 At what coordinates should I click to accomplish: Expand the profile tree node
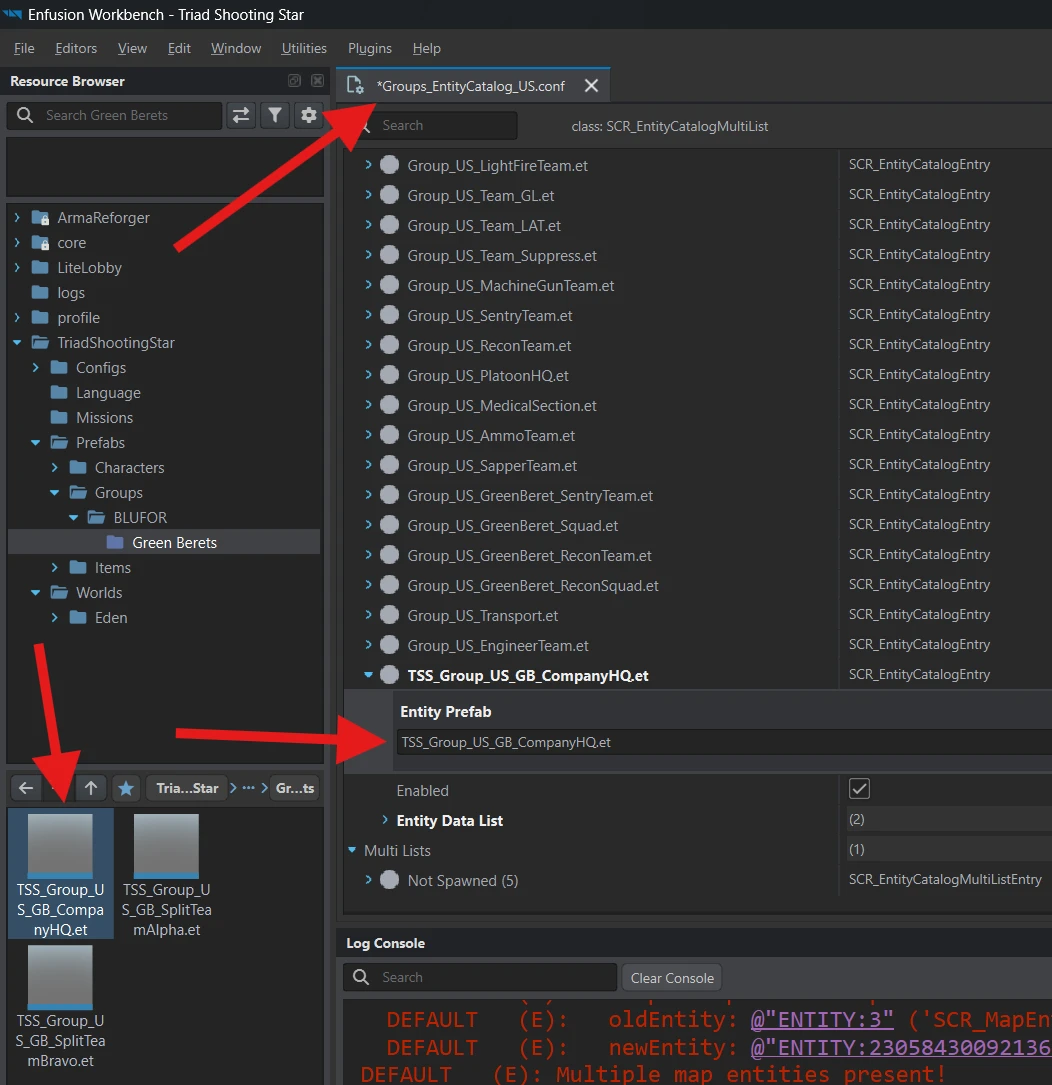[17, 318]
